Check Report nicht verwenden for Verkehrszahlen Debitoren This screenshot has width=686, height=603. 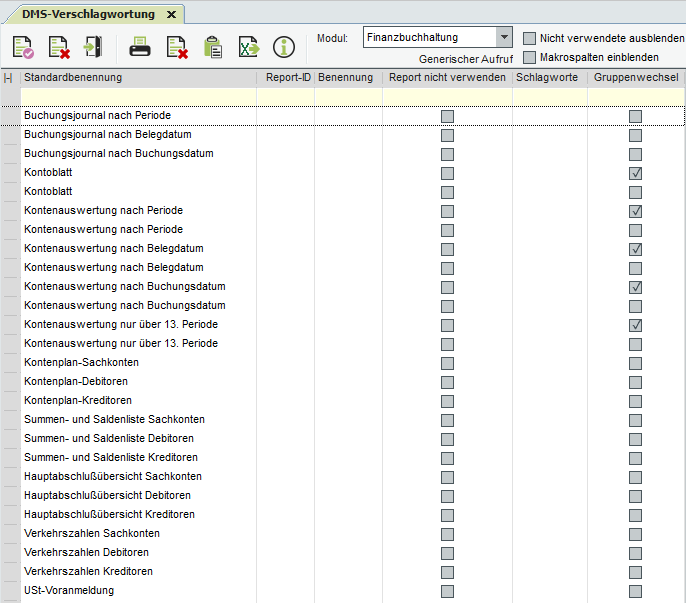447,554
